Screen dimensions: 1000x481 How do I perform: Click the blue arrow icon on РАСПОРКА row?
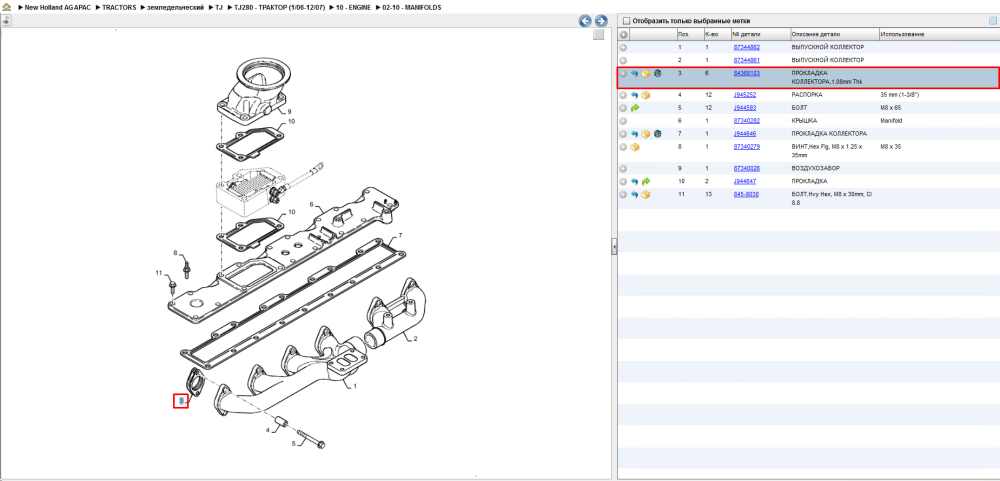pos(635,95)
